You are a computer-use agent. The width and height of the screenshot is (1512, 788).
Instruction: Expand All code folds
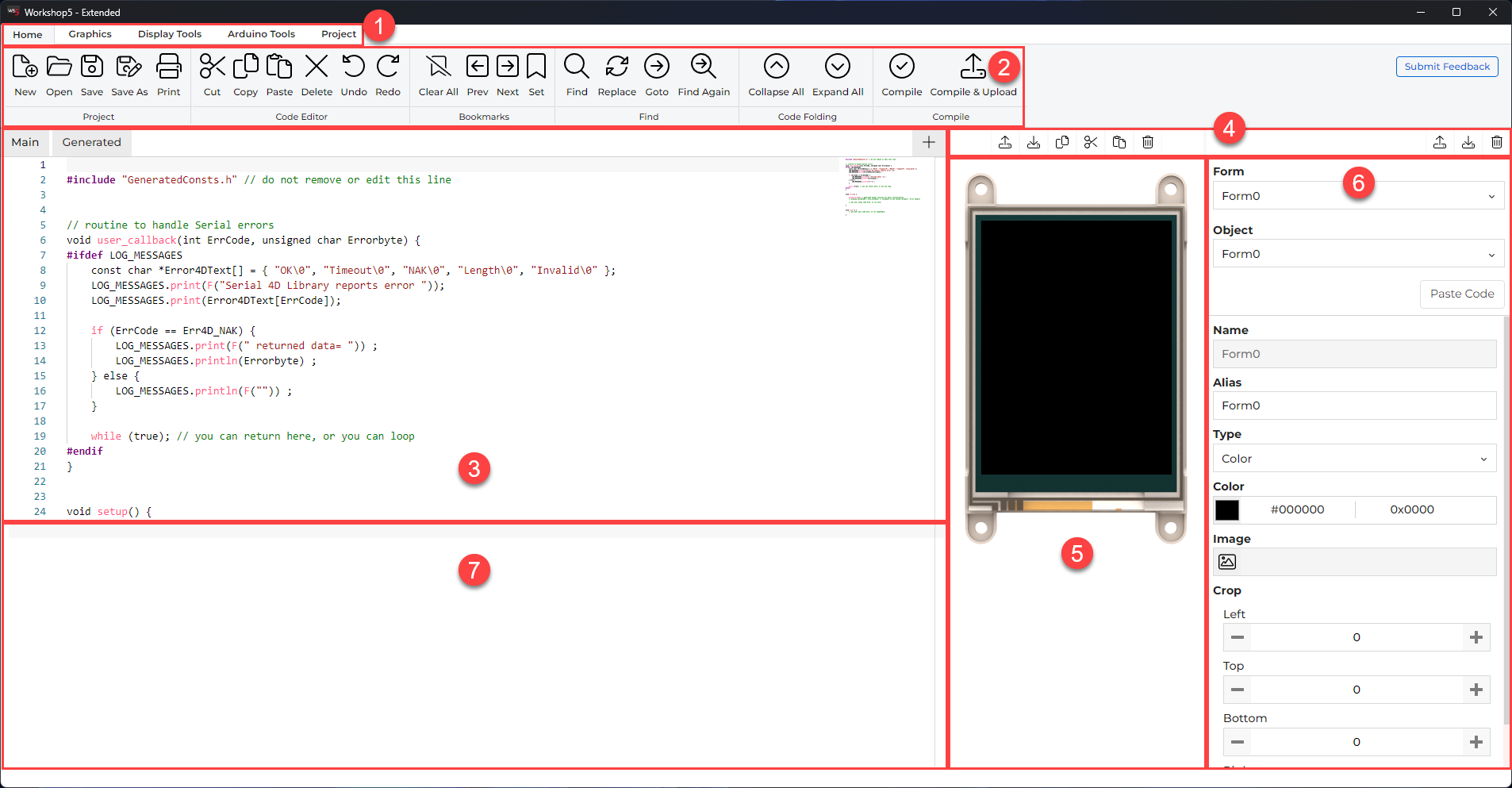[x=838, y=75]
